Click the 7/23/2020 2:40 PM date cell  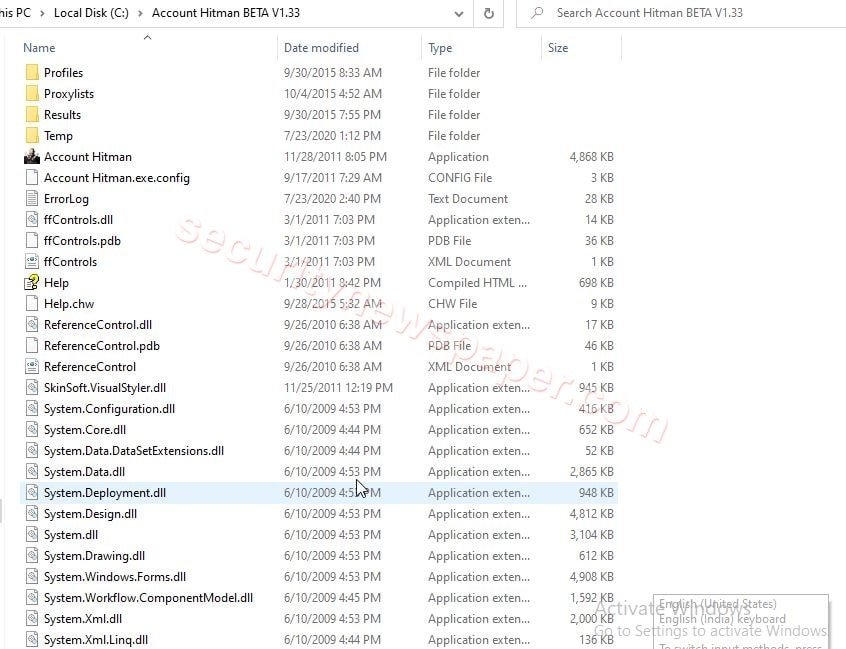(x=332, y=199)
